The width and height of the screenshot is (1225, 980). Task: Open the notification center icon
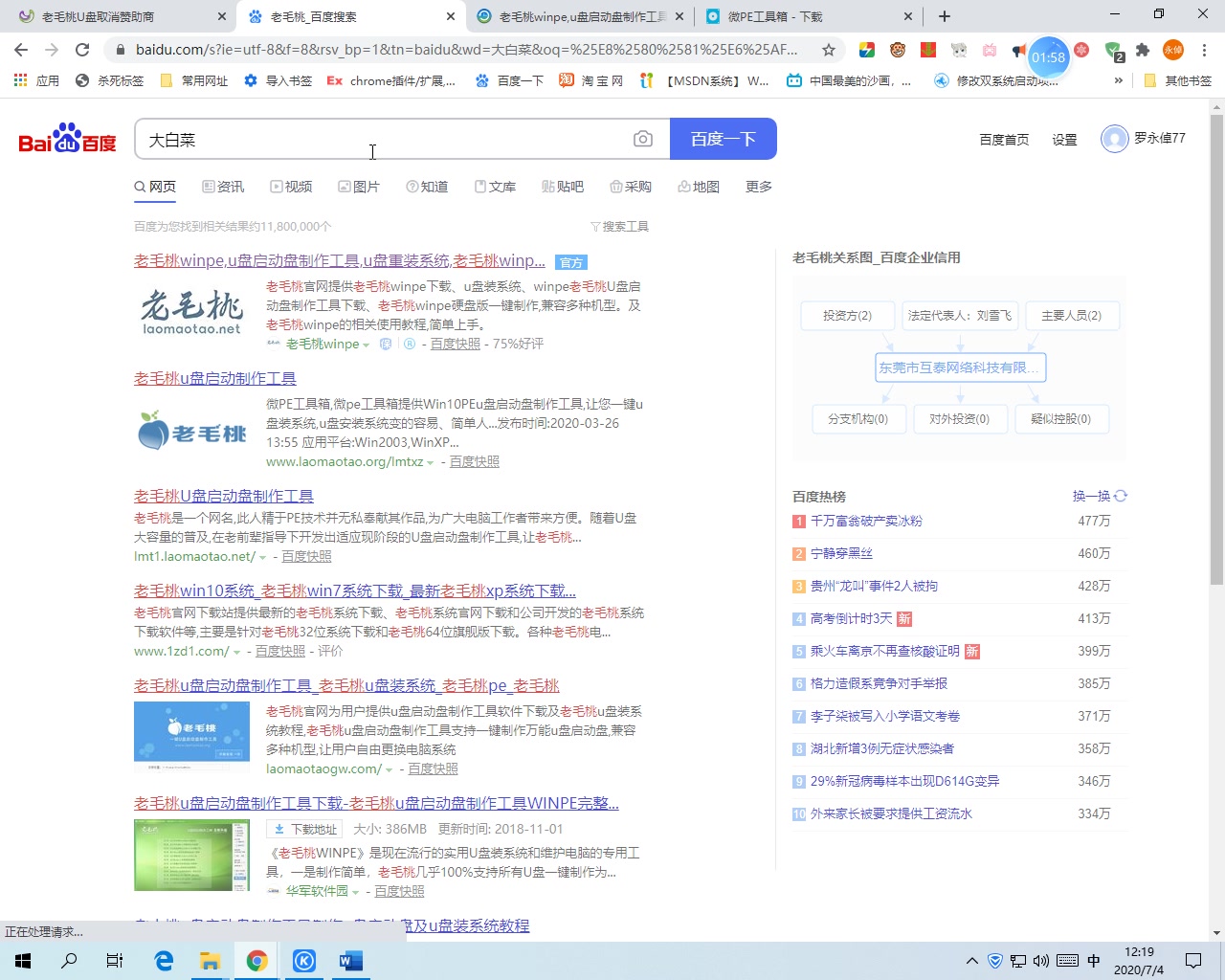pyautogui.click(x=1193, y=961)
